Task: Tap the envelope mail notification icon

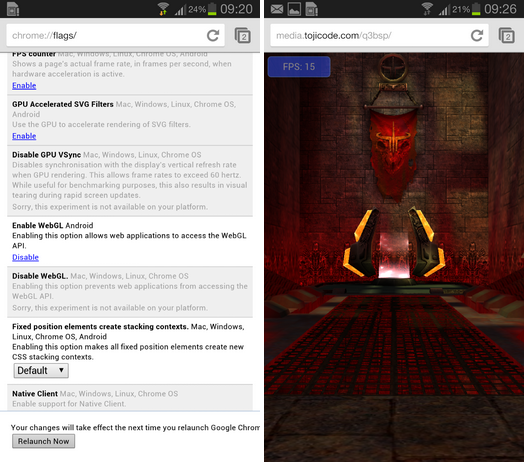Action: (x=277, y=9)
